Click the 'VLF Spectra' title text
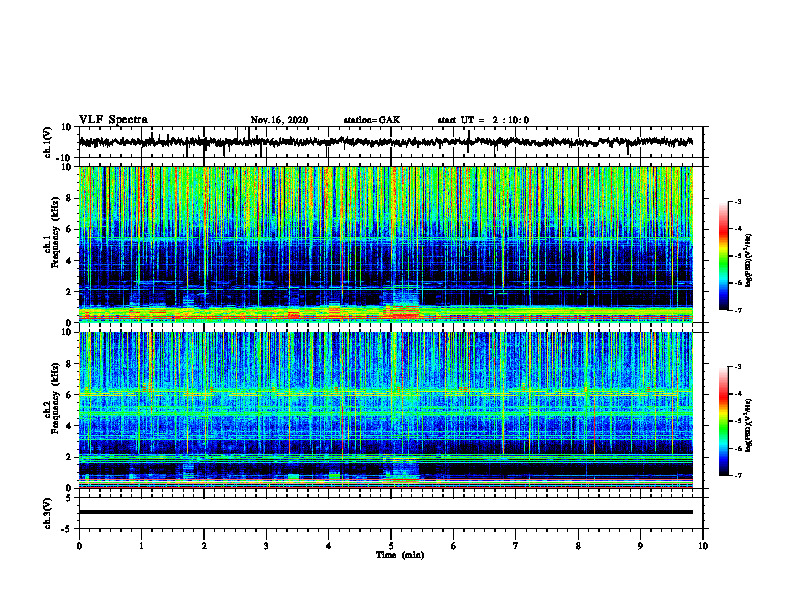 tap(113, 120)
